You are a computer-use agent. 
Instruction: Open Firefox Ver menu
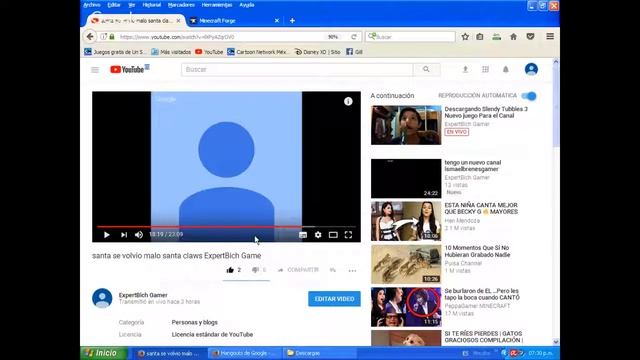[131, 5]
